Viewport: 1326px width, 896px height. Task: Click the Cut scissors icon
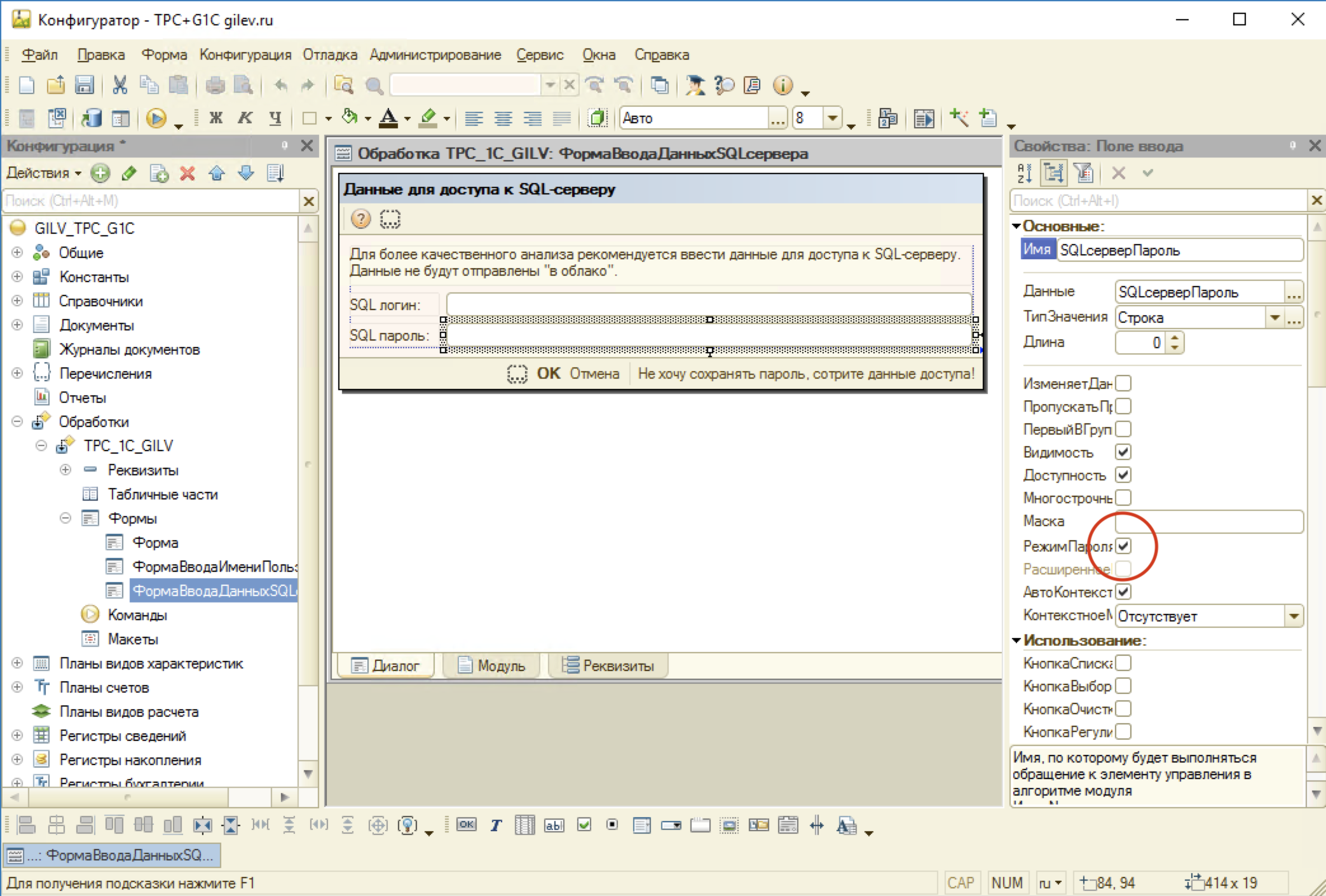tap(120, 85)
